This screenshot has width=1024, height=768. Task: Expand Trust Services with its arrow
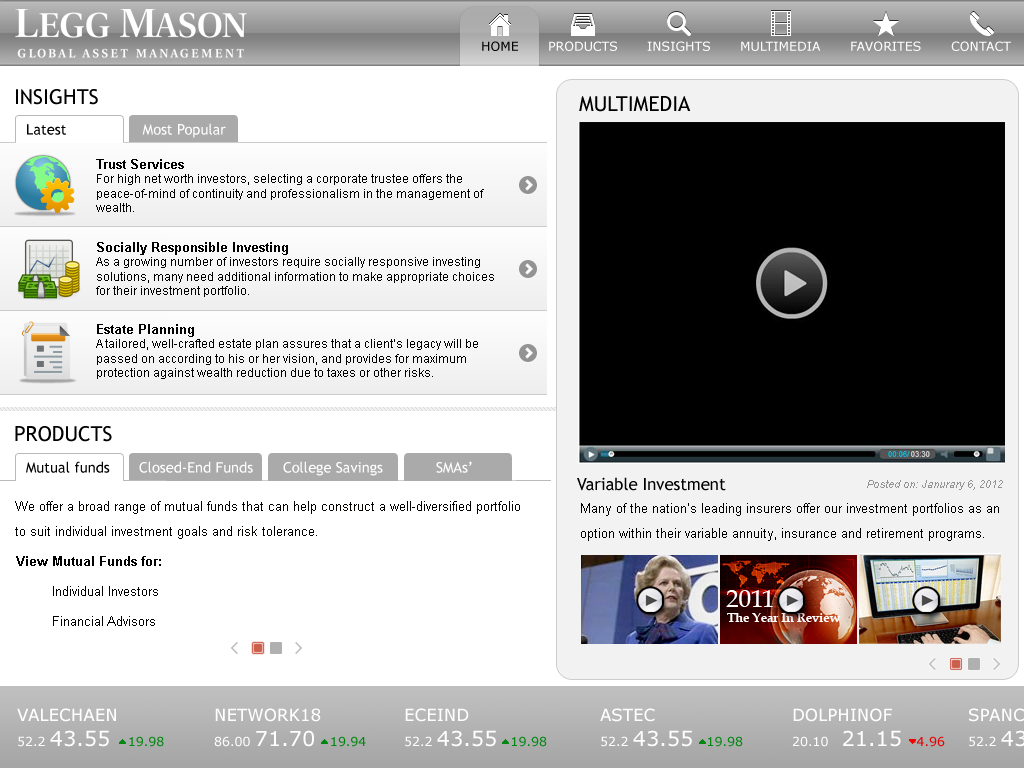click(528, 185)
